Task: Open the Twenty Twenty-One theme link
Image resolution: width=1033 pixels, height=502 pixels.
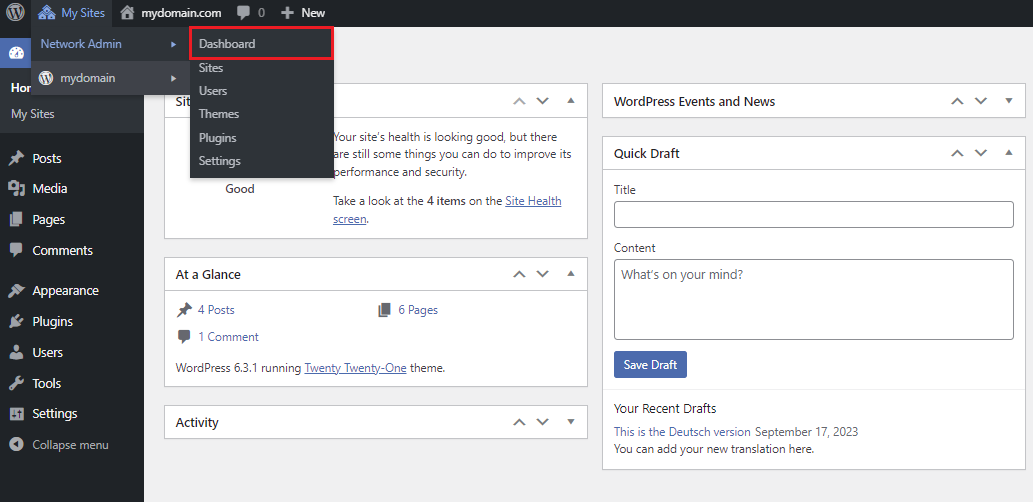Action: (355, 368)
